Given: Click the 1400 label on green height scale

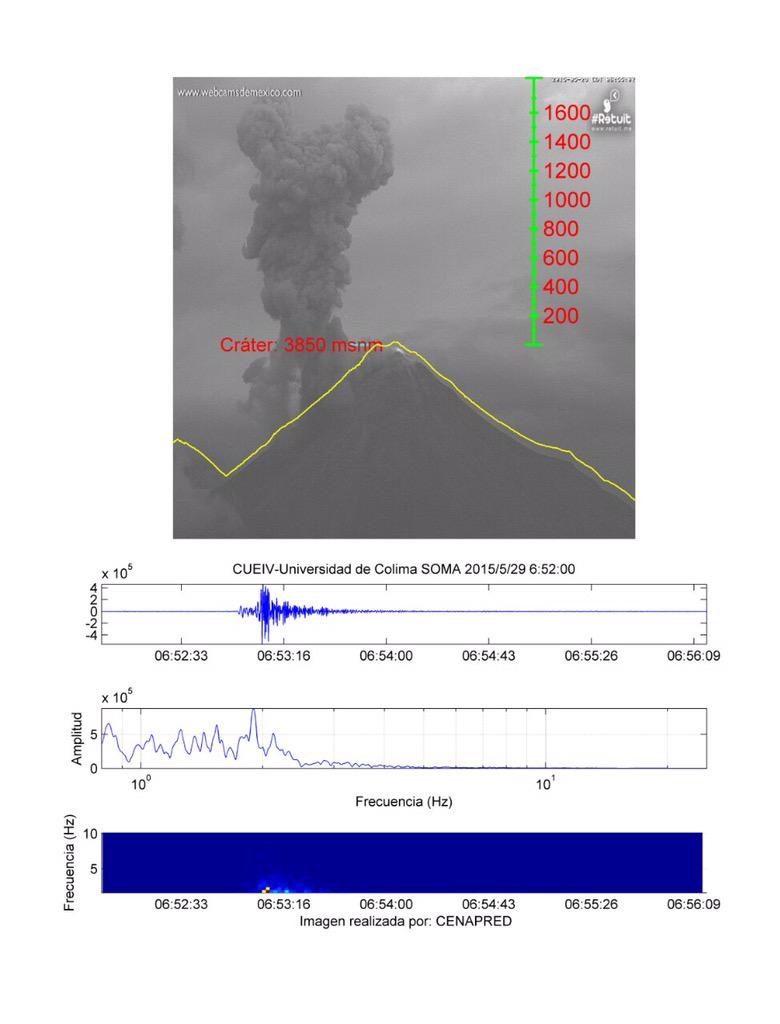Looking at the screenshot, I should click(x=566, y=142).
